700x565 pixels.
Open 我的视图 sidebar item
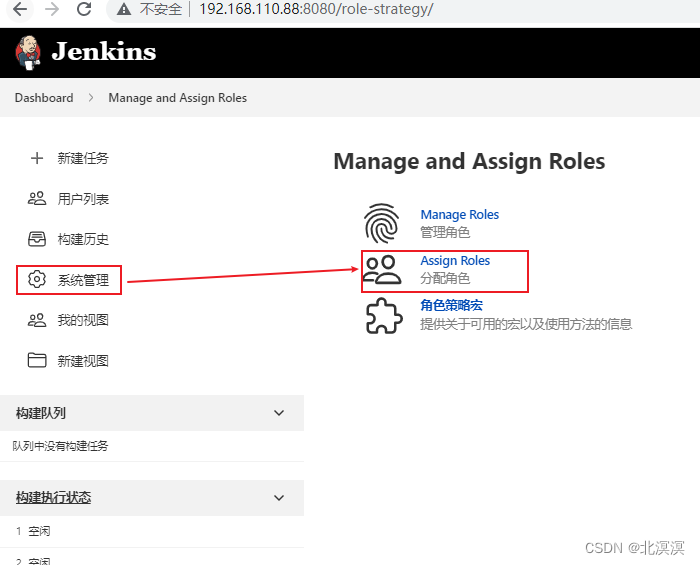83,320
